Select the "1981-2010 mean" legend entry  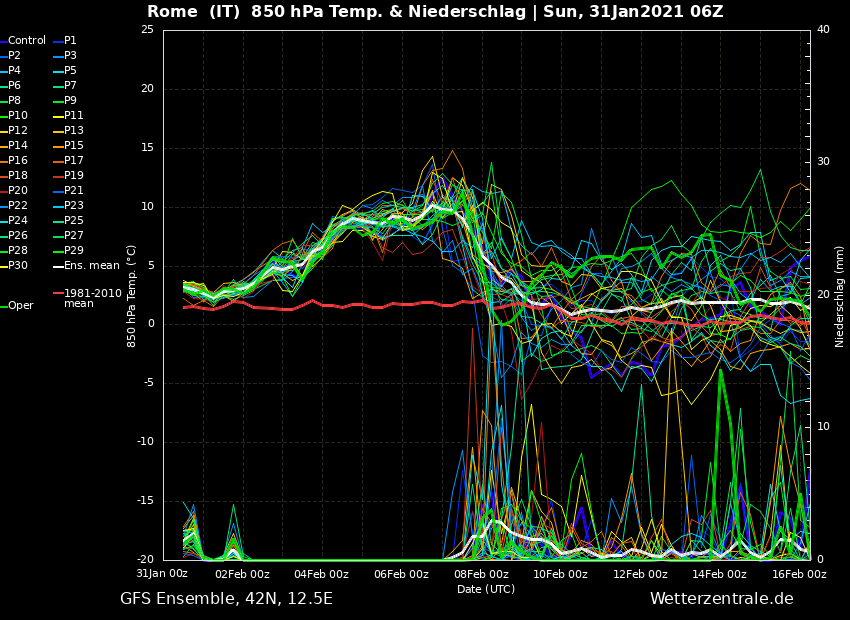(93, 299)
